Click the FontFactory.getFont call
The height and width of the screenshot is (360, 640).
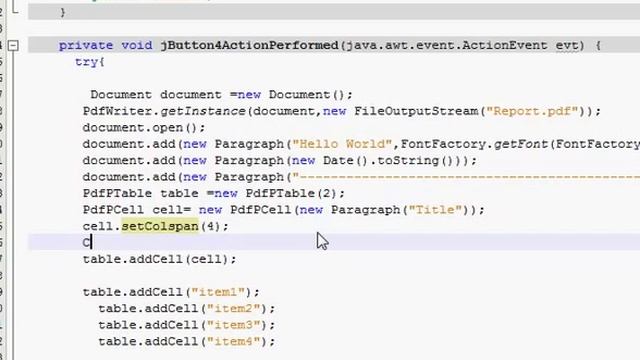tap(474, 144)
